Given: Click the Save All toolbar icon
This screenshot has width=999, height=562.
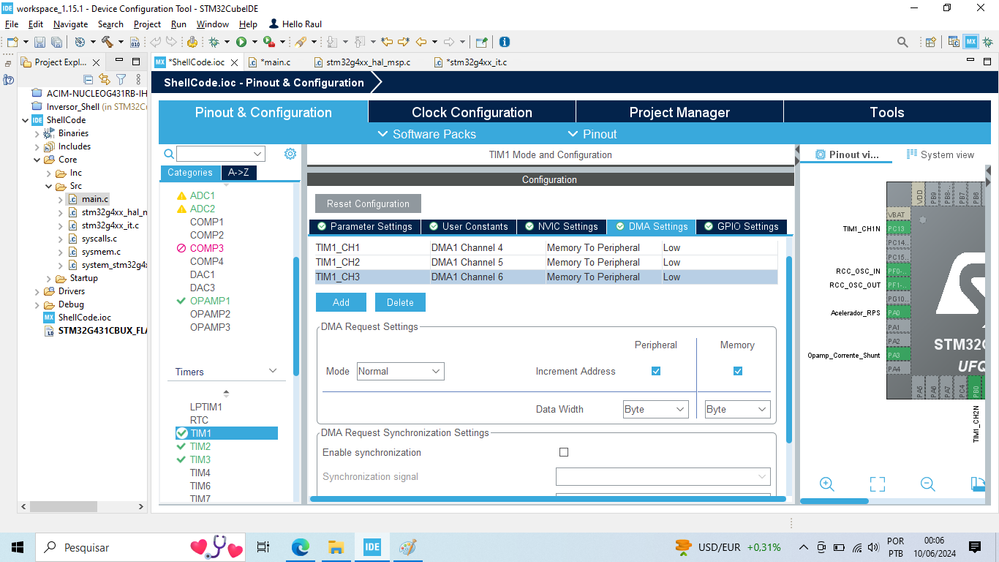Looking at the screenshot, I should click(x=57, y=42).
